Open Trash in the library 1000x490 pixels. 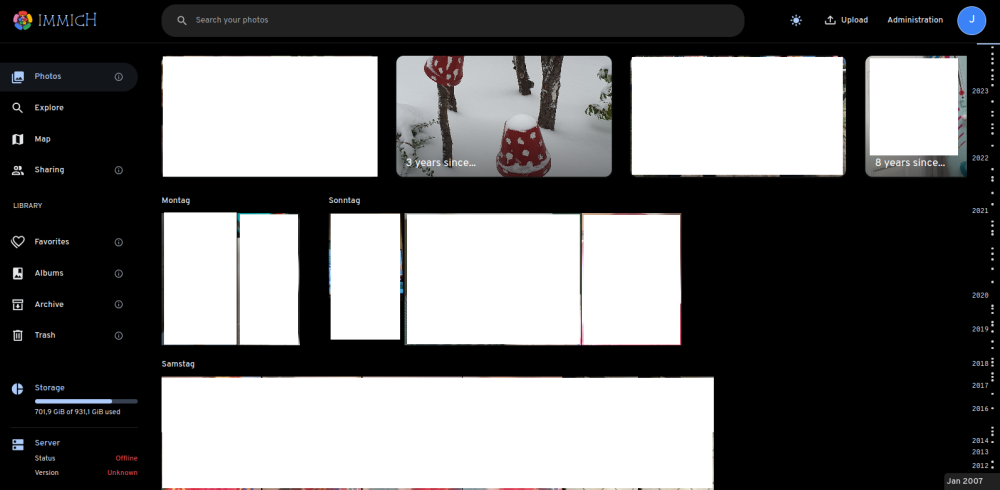click(x=69, y=336)
